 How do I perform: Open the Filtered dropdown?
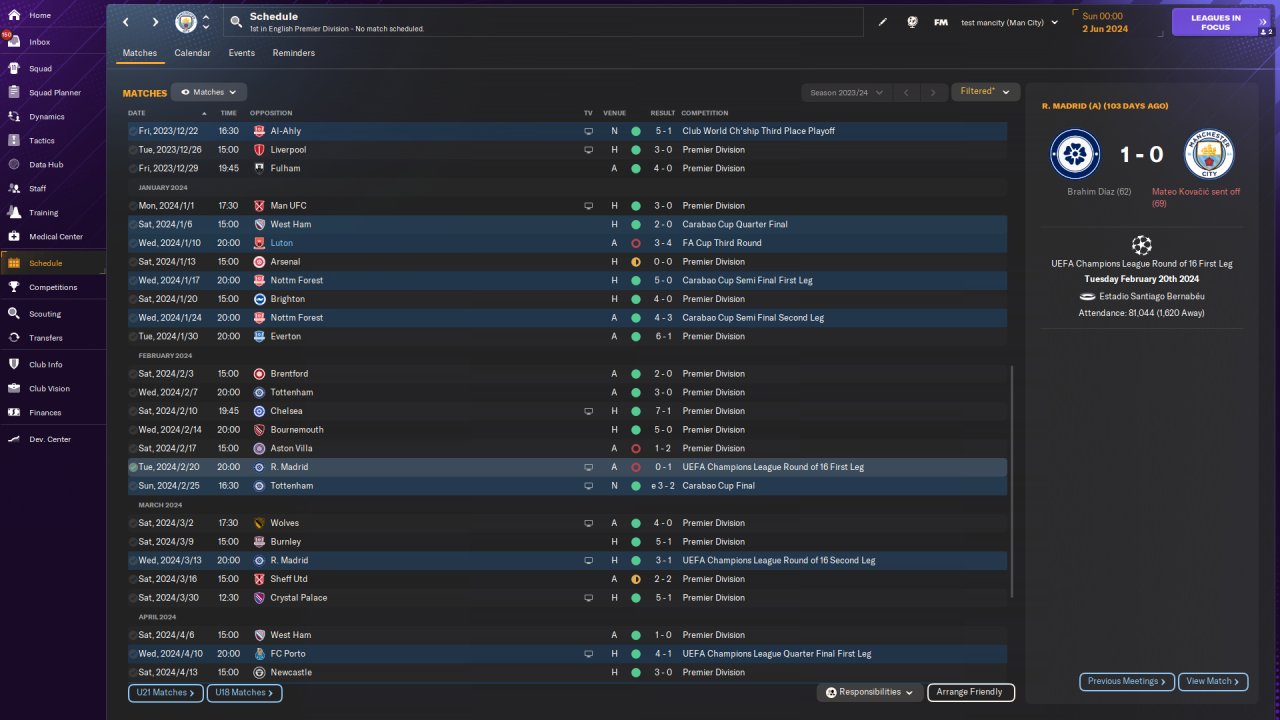tap(985, 92)
